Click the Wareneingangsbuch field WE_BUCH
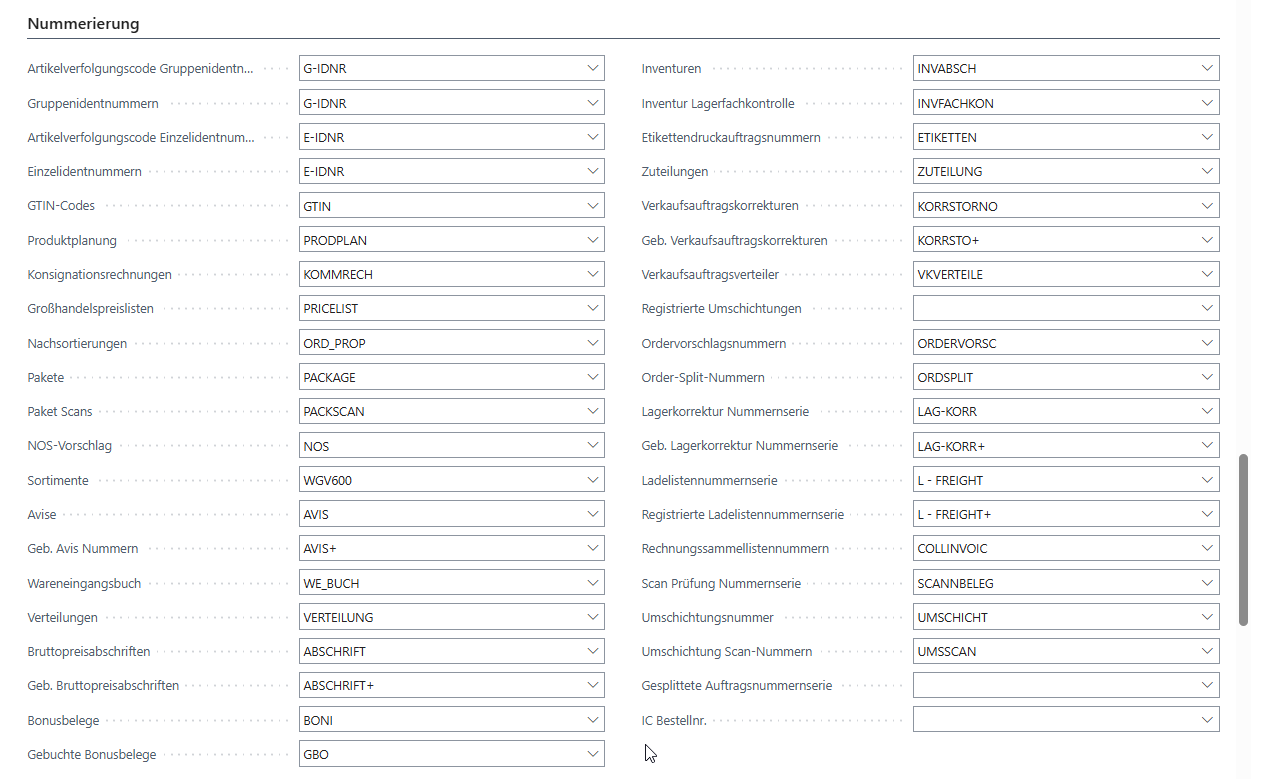 440,583
